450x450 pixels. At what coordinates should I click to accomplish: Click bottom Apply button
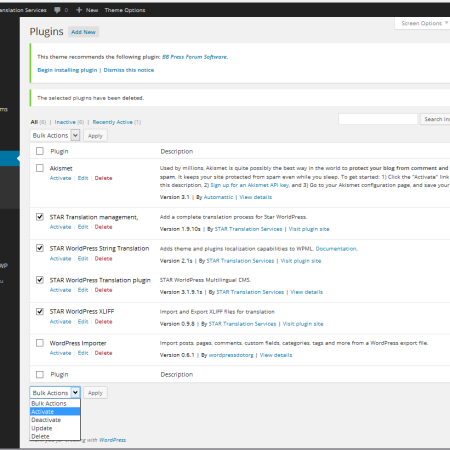(95, 393)
